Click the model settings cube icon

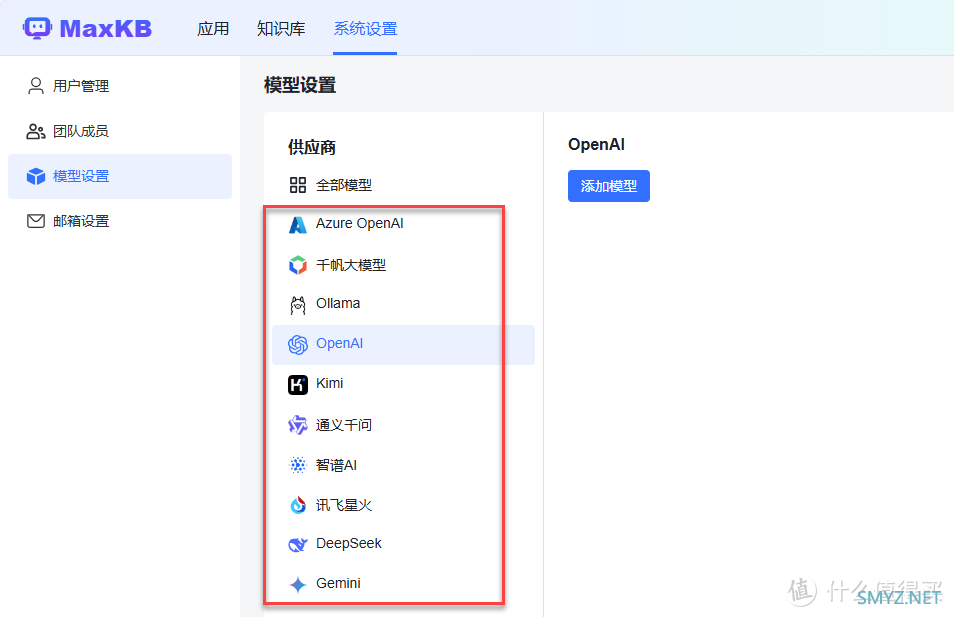(36, 176)
